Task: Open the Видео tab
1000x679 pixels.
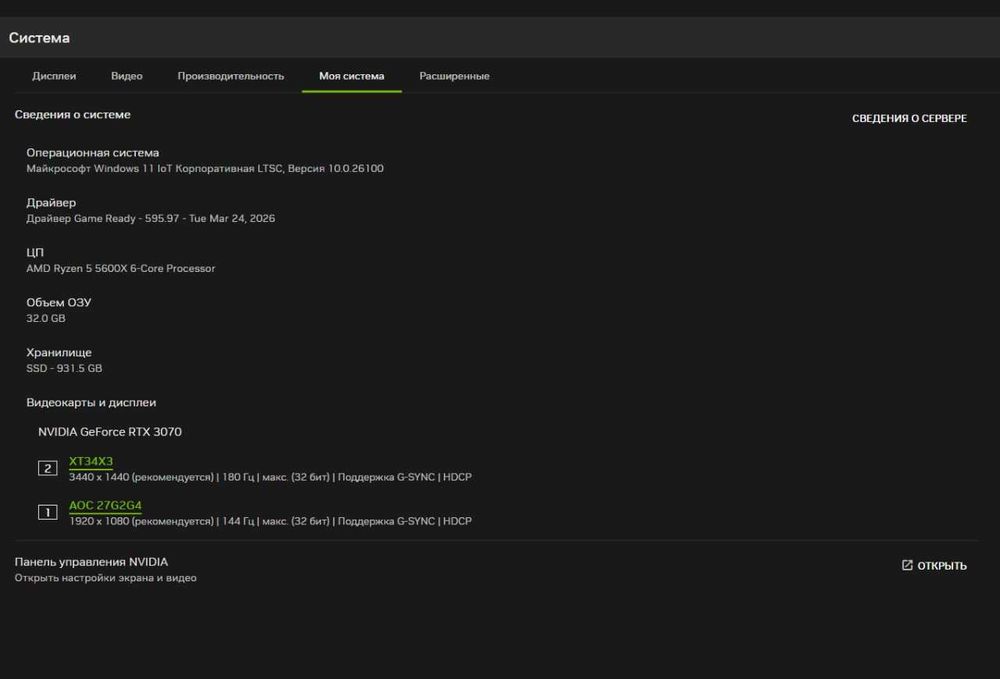Action: (127, 76)
